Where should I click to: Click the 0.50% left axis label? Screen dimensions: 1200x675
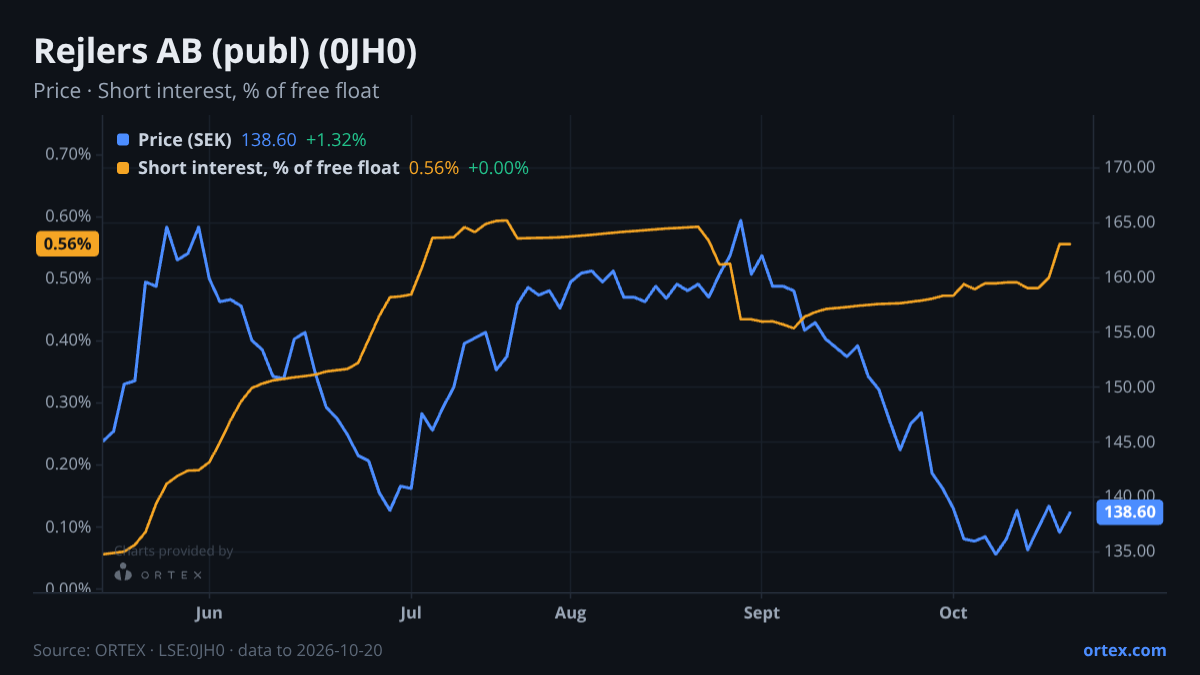[x=68, y=278]
